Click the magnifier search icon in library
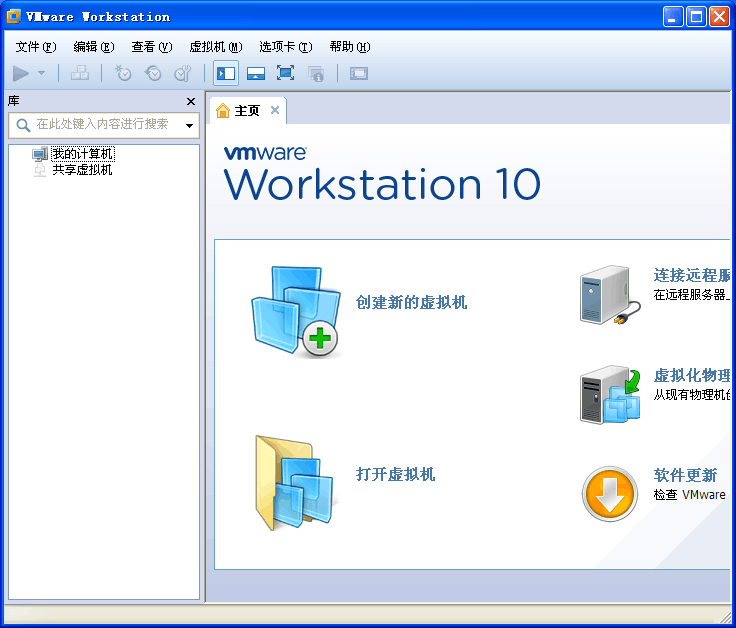Viewport: 736px width, 628px height. point(23,125)
